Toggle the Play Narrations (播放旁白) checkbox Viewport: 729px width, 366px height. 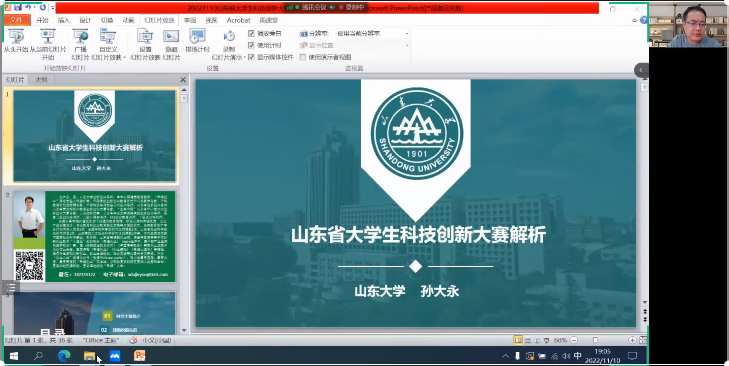pyautogui.click(x=252, y=33)
